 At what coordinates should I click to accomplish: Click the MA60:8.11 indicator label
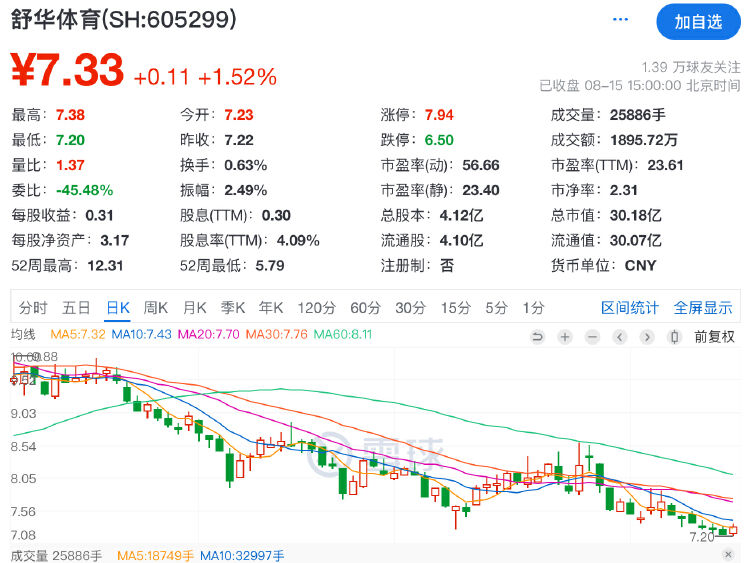point(342,334)
